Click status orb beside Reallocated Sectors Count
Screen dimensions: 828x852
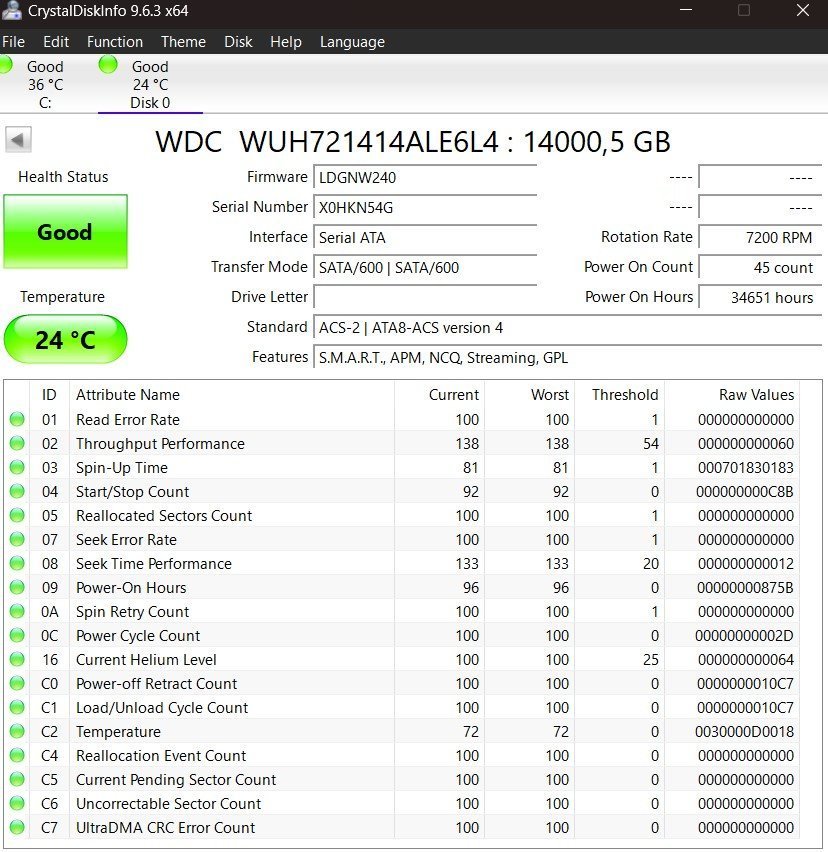pyautogui.click(x=17, y=516)
